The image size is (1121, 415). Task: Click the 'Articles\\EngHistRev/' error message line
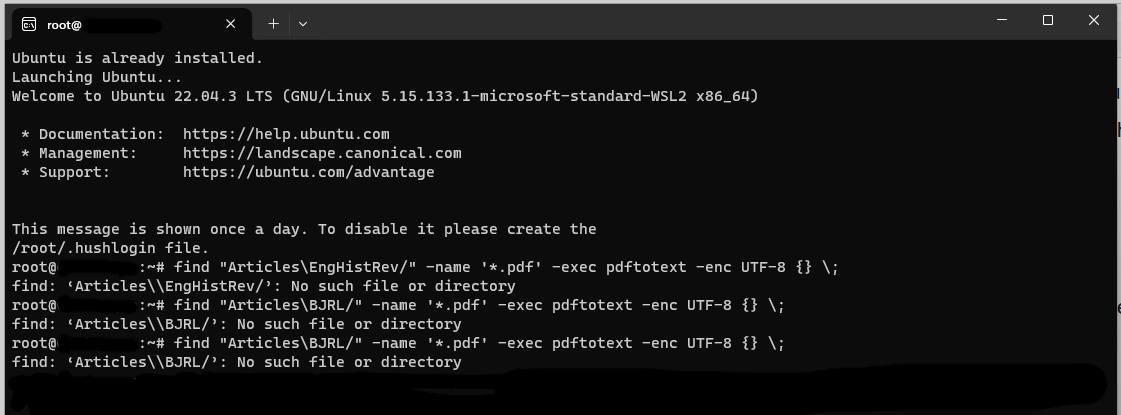tap(264, 287)
